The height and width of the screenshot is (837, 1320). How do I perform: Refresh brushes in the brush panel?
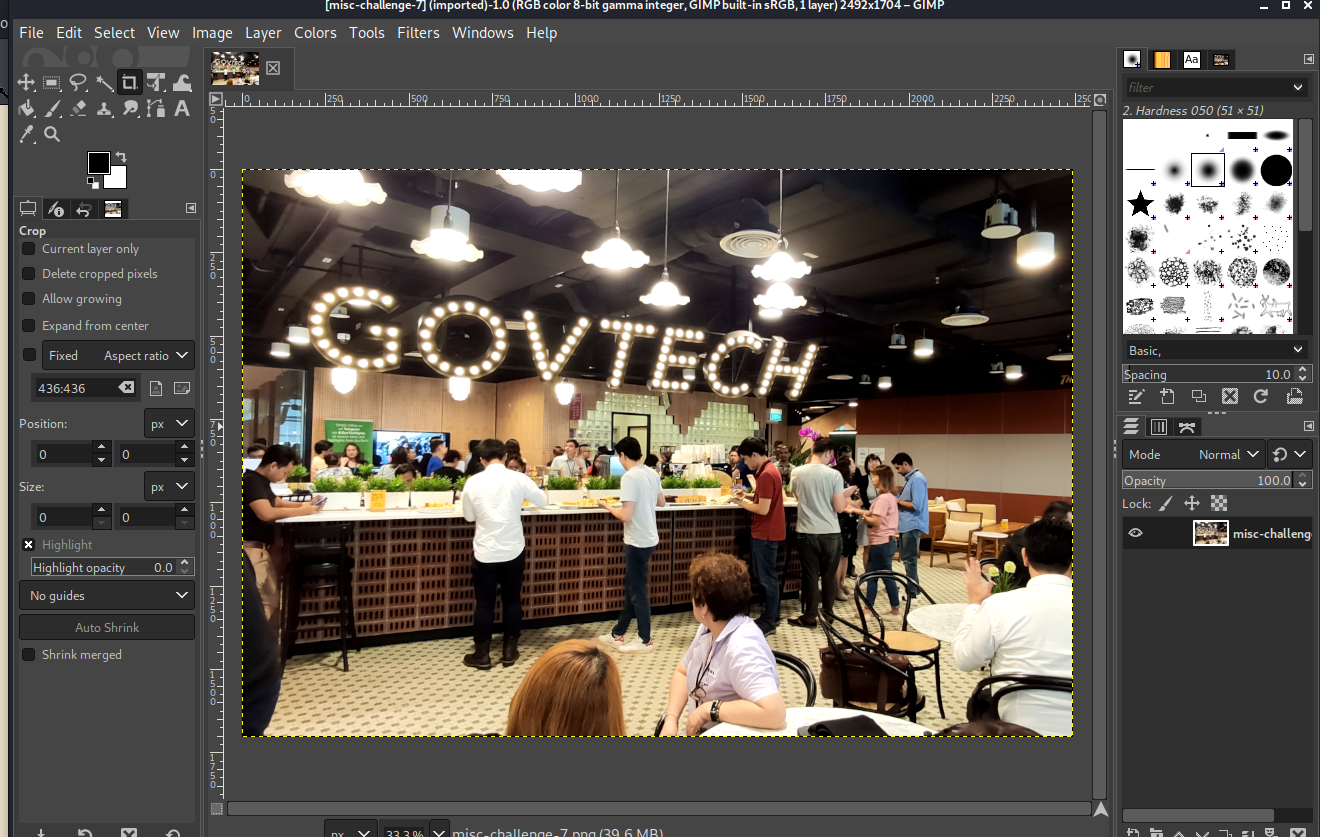[1261, 397]
